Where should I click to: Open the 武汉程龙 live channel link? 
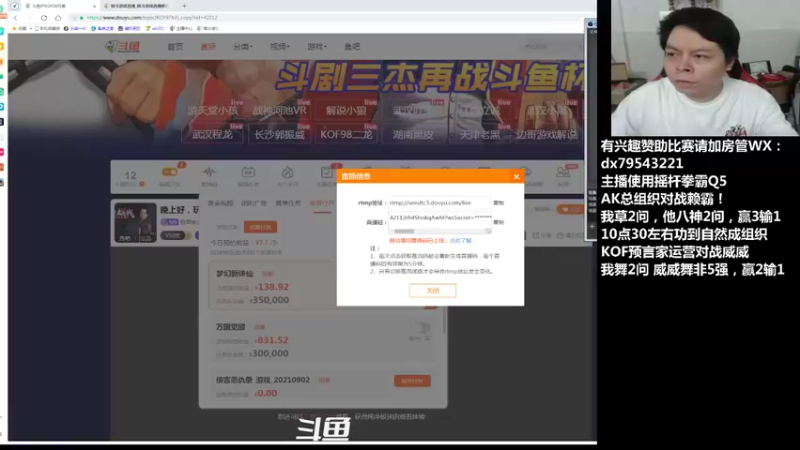212,134
